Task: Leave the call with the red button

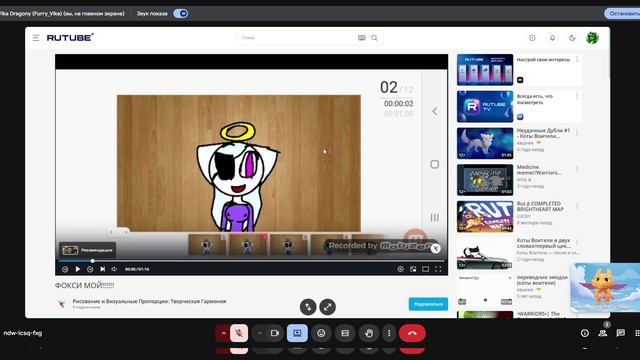Action: 412,333
